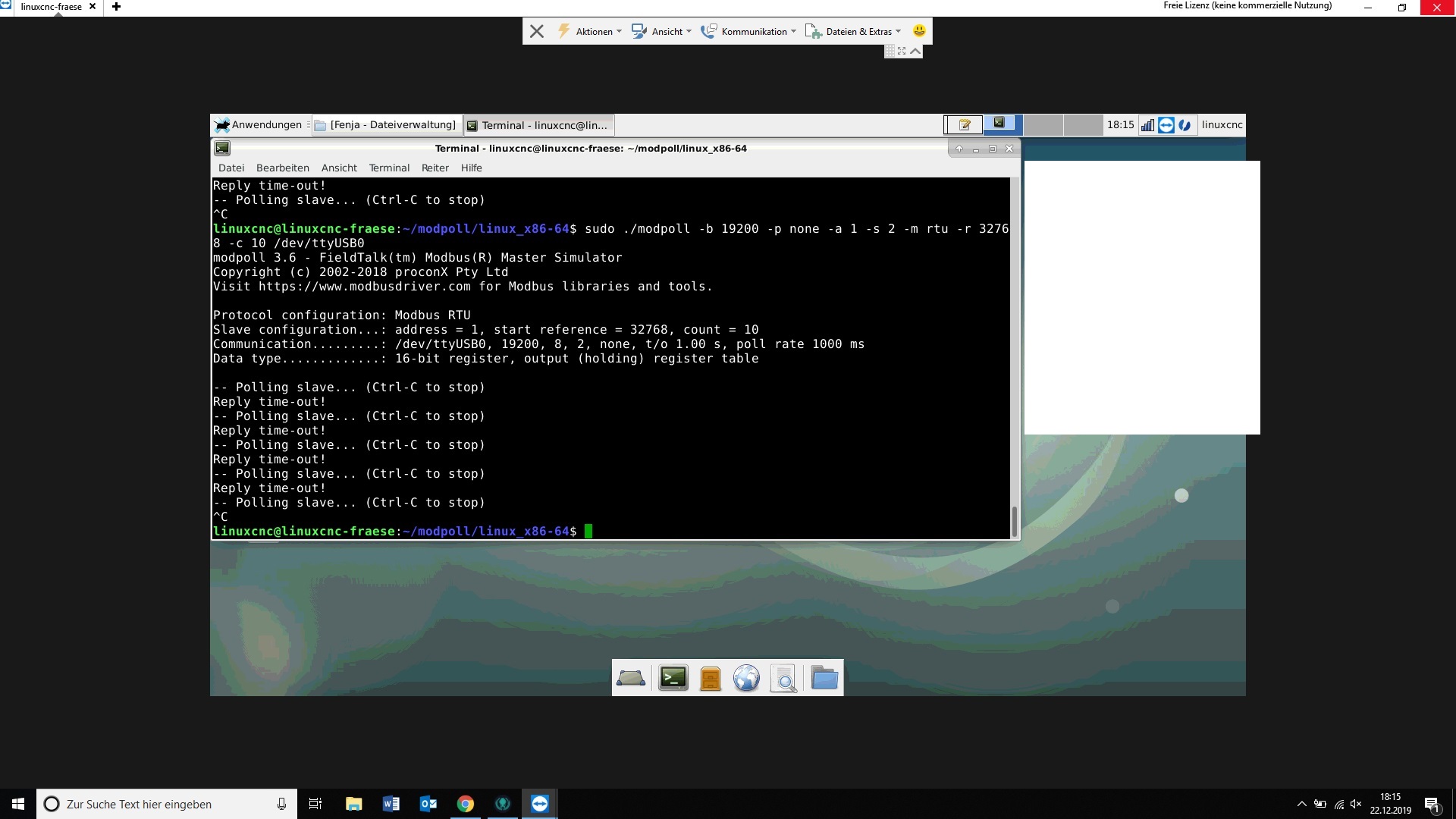The width and height of the screenshot is (1456, 819).
Task: Select the third empty workspace
Action: tap(1043, 125)
